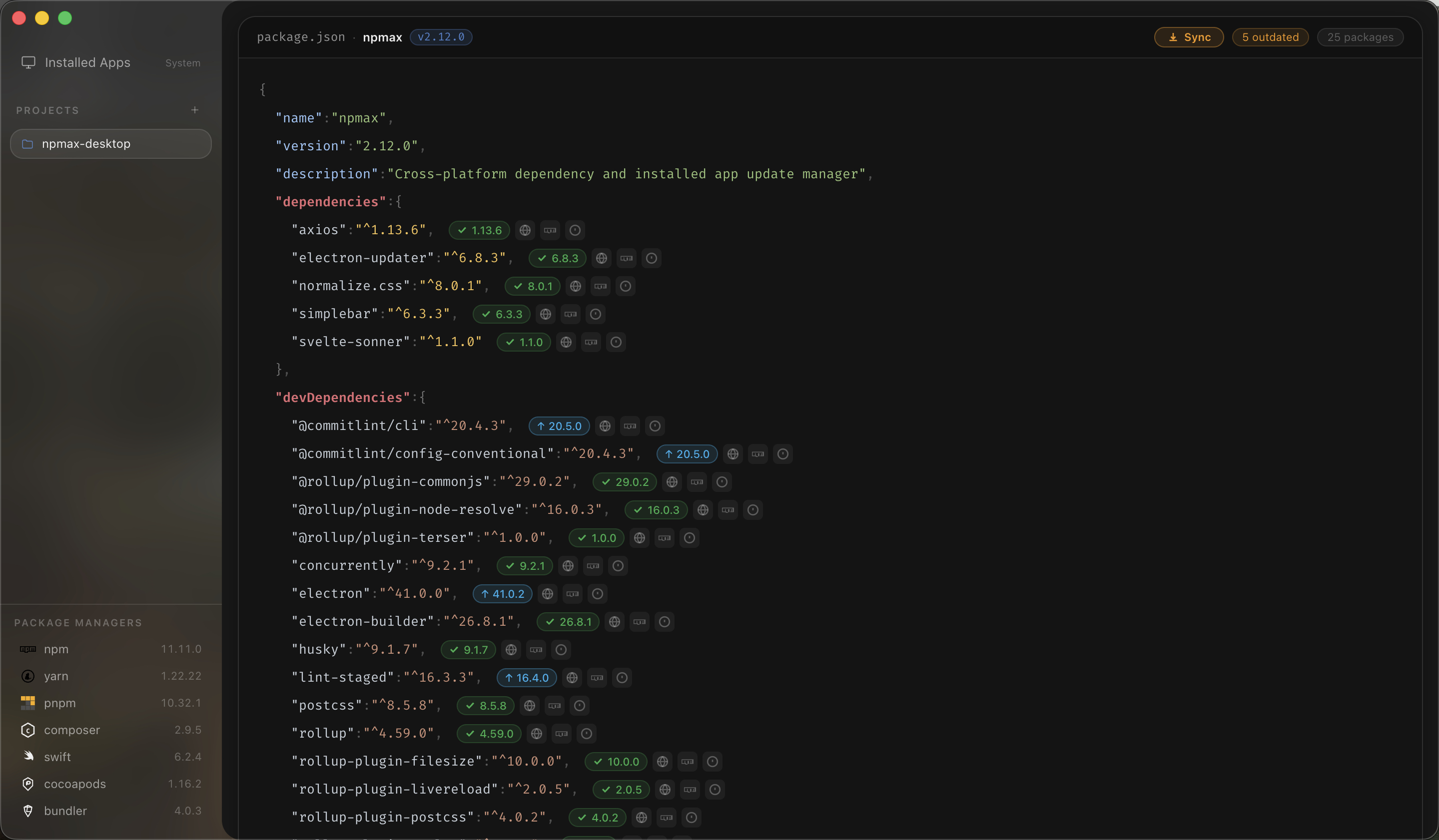Click the globe icon beside svelte-sonner

[x=566, y=342]
